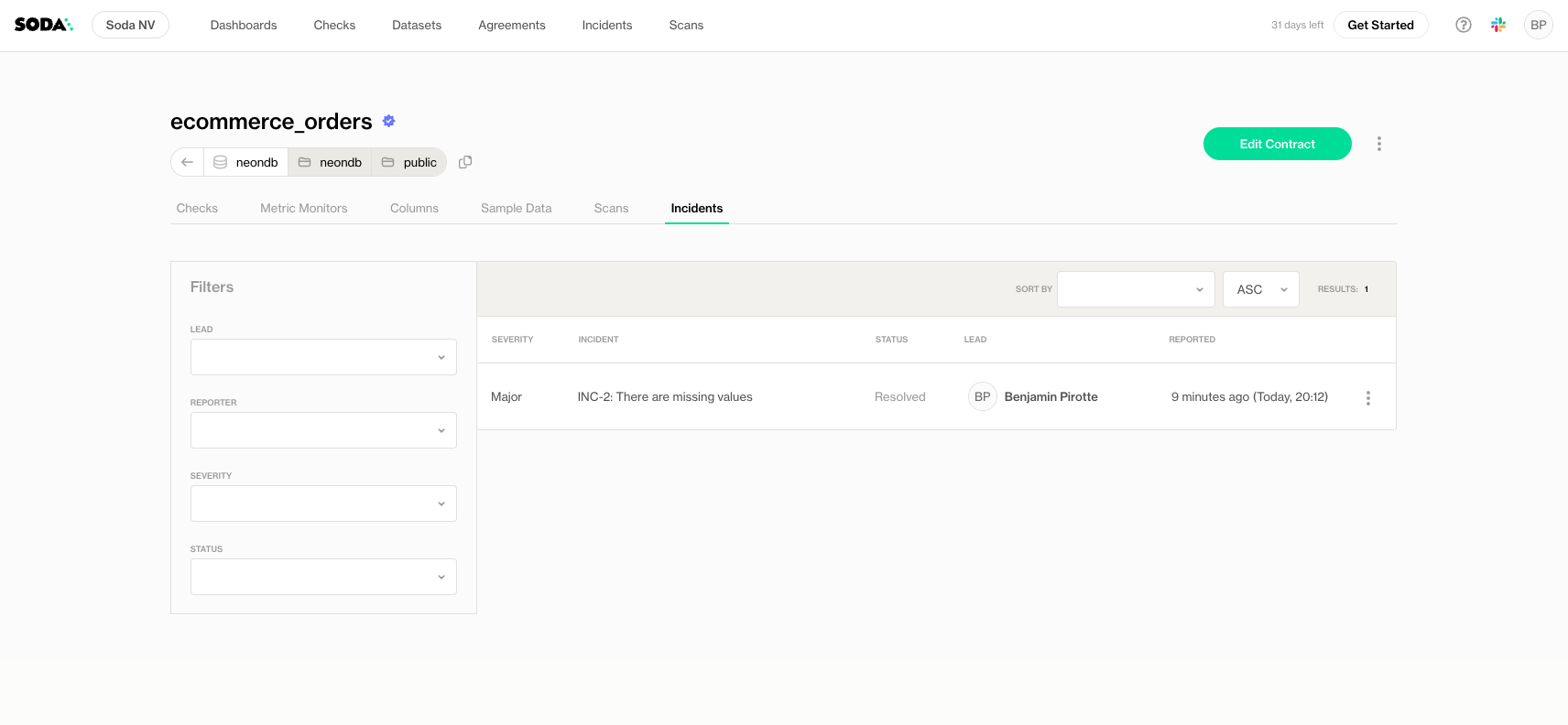The image size is (1568, 725).
Task: Click the back arrow in breadcrumb
Action: coord(187,162)
